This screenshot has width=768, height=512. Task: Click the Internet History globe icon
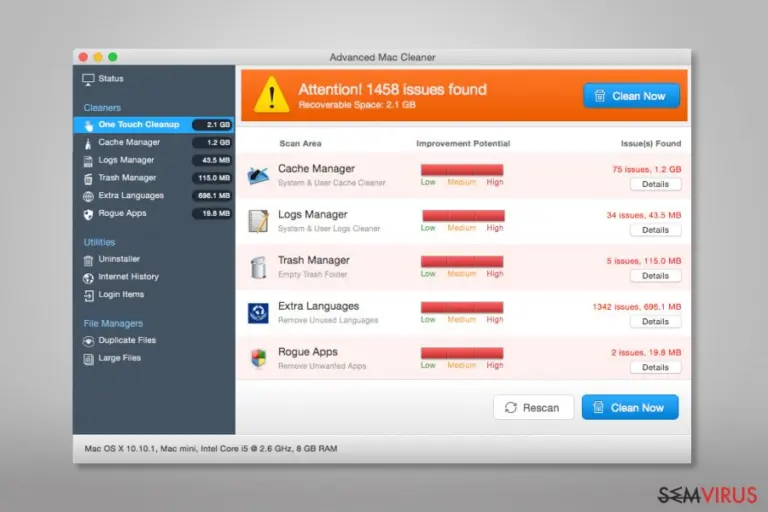point(88,278)
